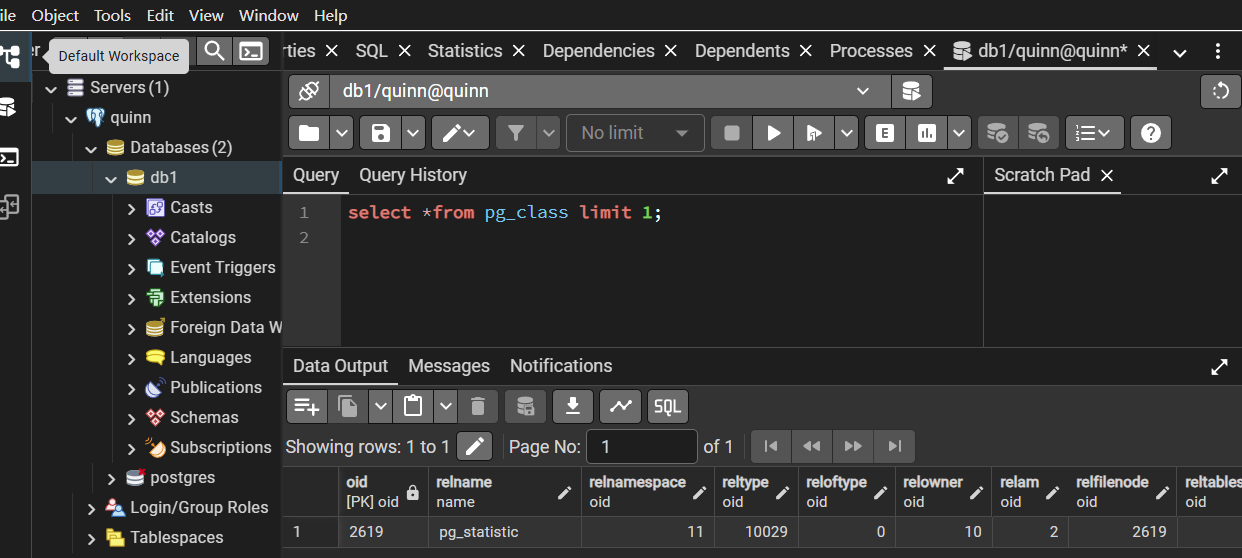Image resolution: width=1242 pixels, height=558 pixels.
Task: Click the Save File disk icon
Action: tap(381, 133)
